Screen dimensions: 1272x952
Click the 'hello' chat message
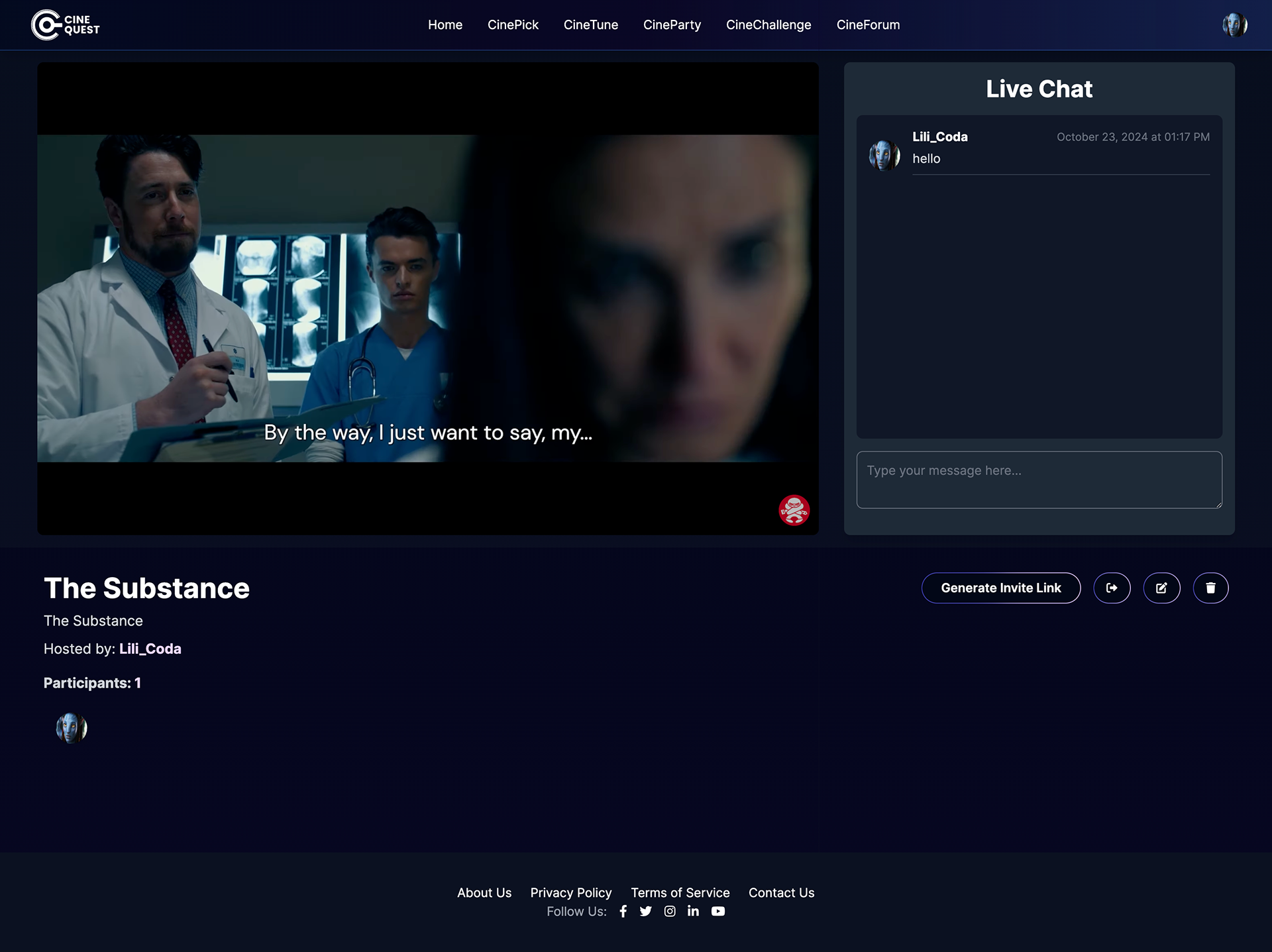(x=926, y=158)
